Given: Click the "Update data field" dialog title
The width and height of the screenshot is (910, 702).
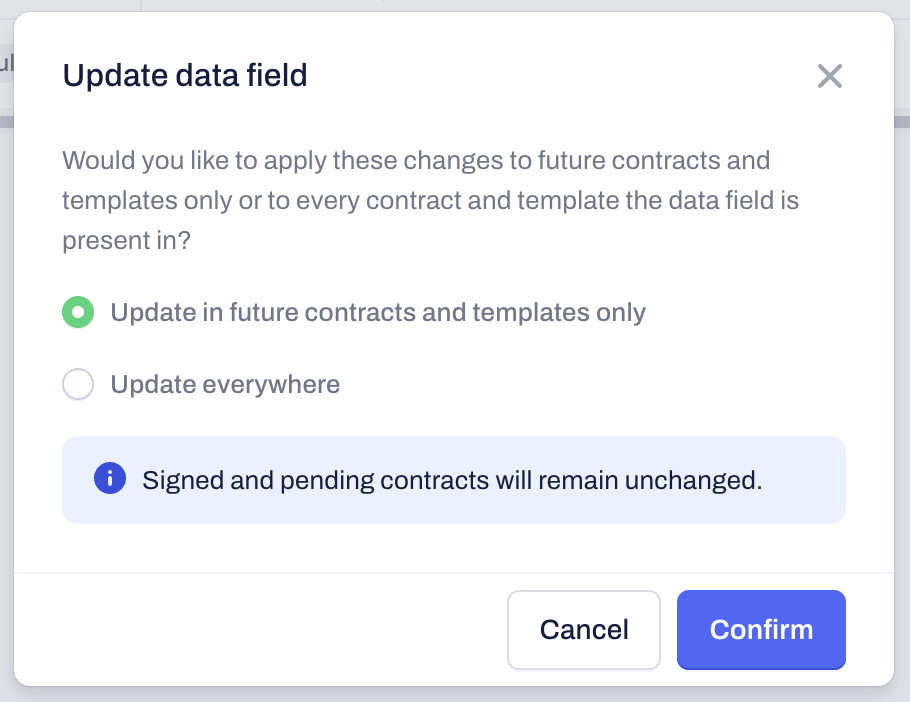Looking at the screenshot, I should (185, 75).
